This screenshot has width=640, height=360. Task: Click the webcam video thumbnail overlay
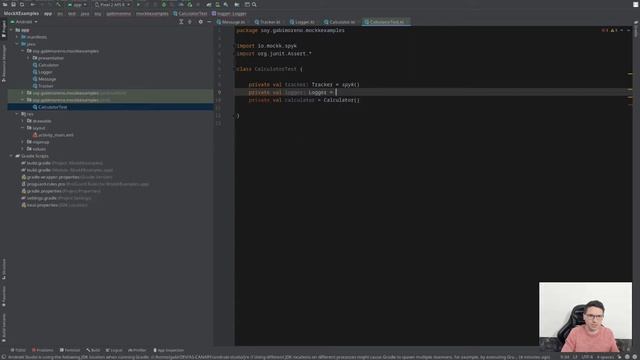point(585,317)
